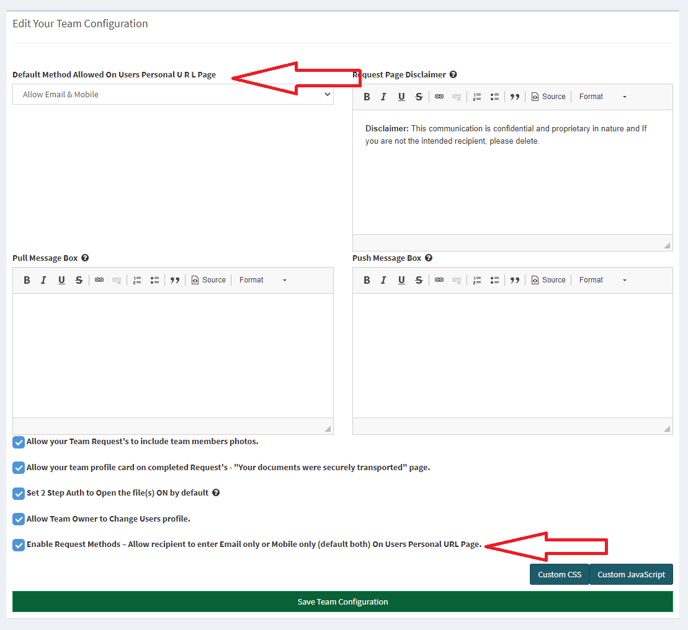This screenshot has height=630, width=688.
Task: Open Default Method Allowed dropdown
Action: click(x=172, y=95)
